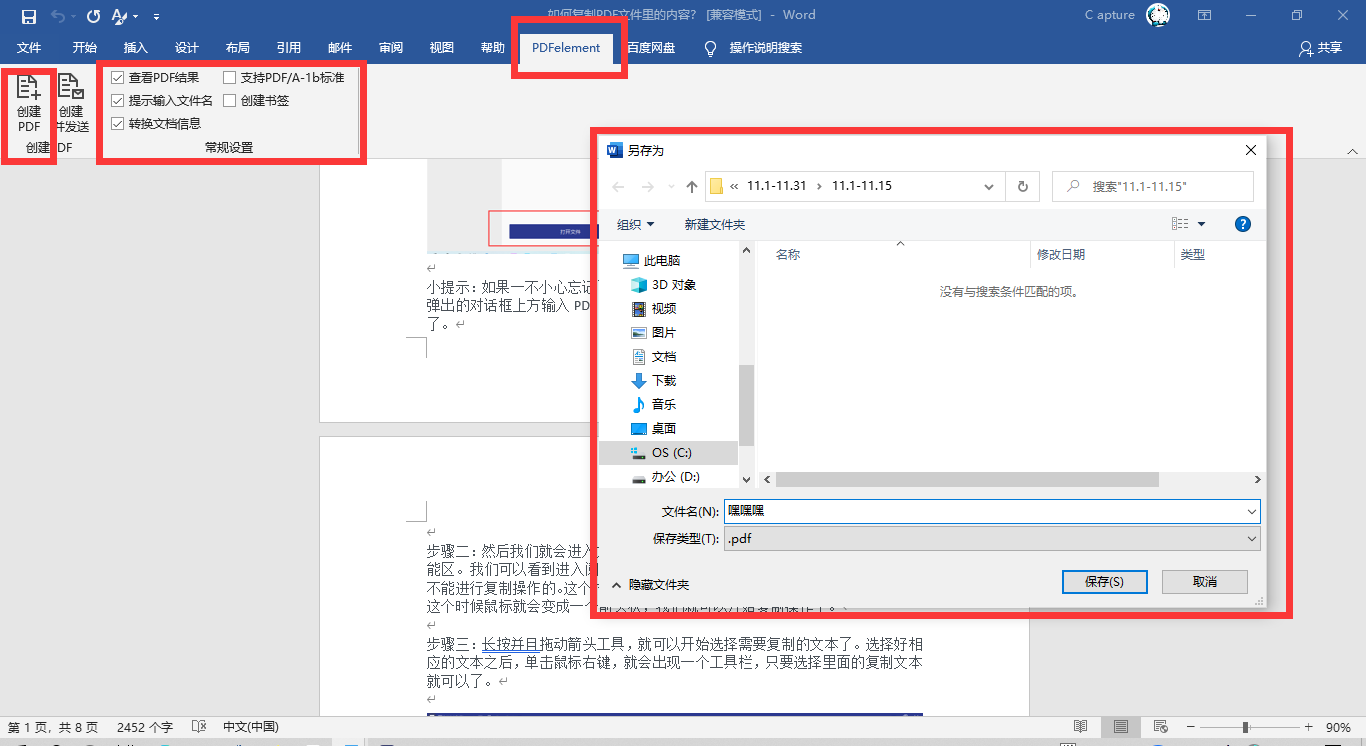Click the 保存(S) button
The width and height of the screenshot is (1366, 746).
click(x=1104, y=581)
